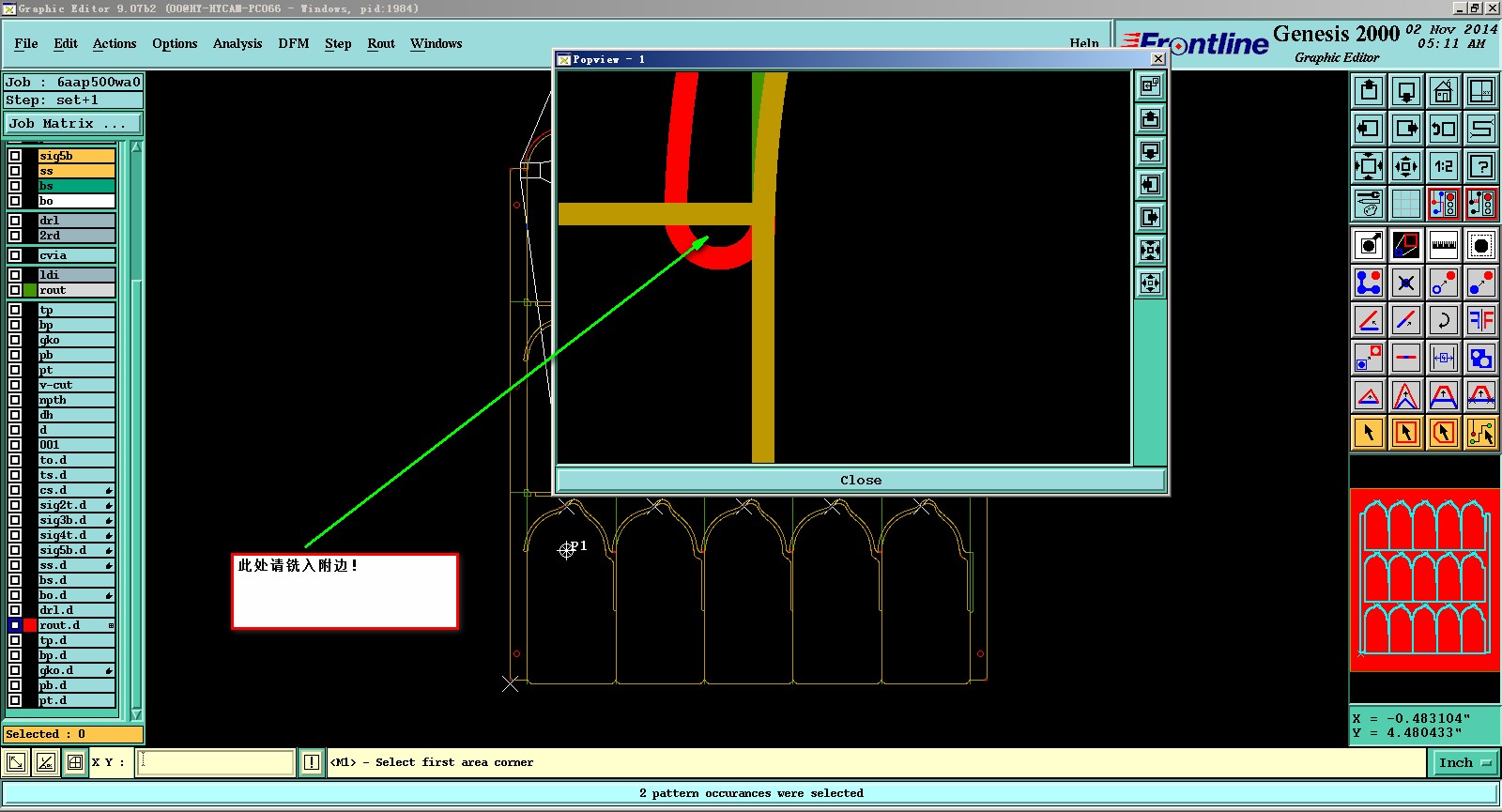Toggle the drl.d layer checkbox
This screenshot has height=812, width=1502.
[x=15, y=610]
